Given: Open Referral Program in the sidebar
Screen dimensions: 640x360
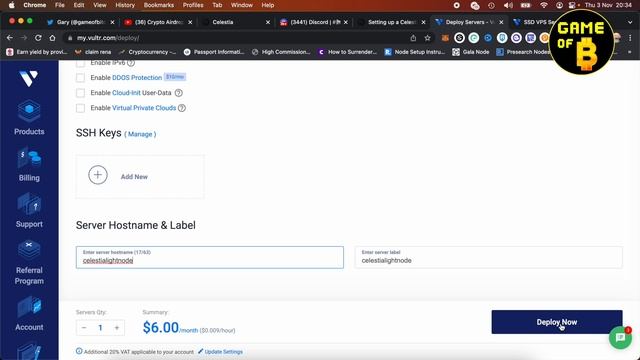Looking at the screenshot, I should [29, 262].
